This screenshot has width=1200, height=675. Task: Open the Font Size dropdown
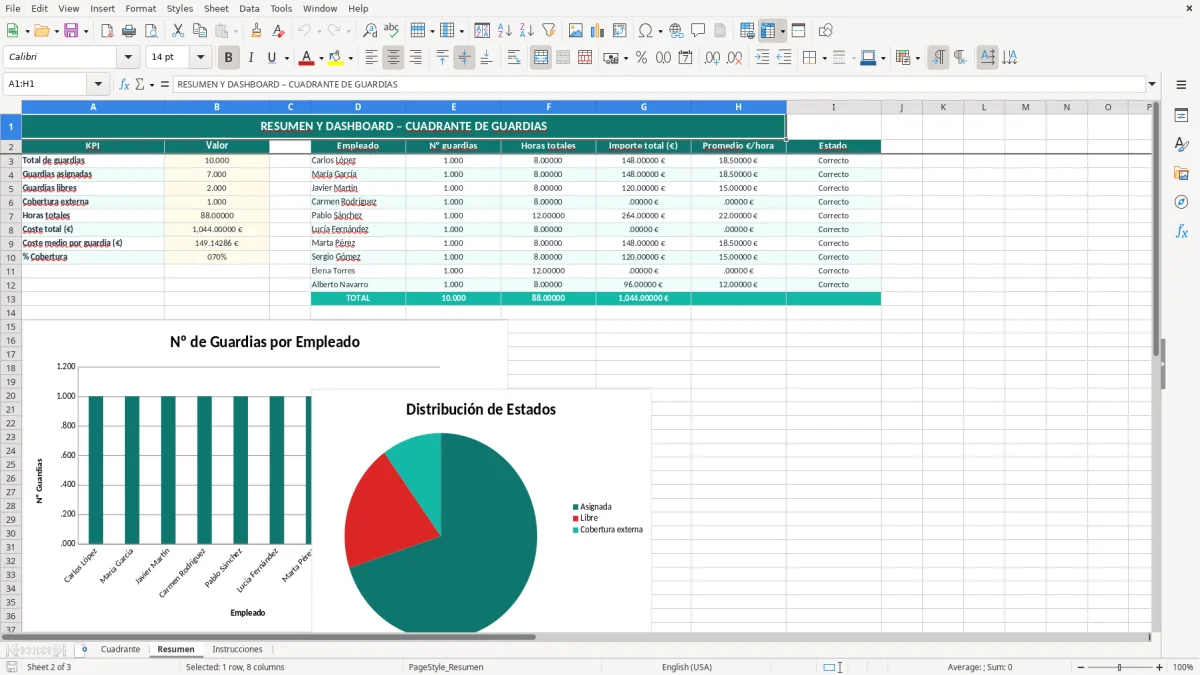tap(201, 58)
